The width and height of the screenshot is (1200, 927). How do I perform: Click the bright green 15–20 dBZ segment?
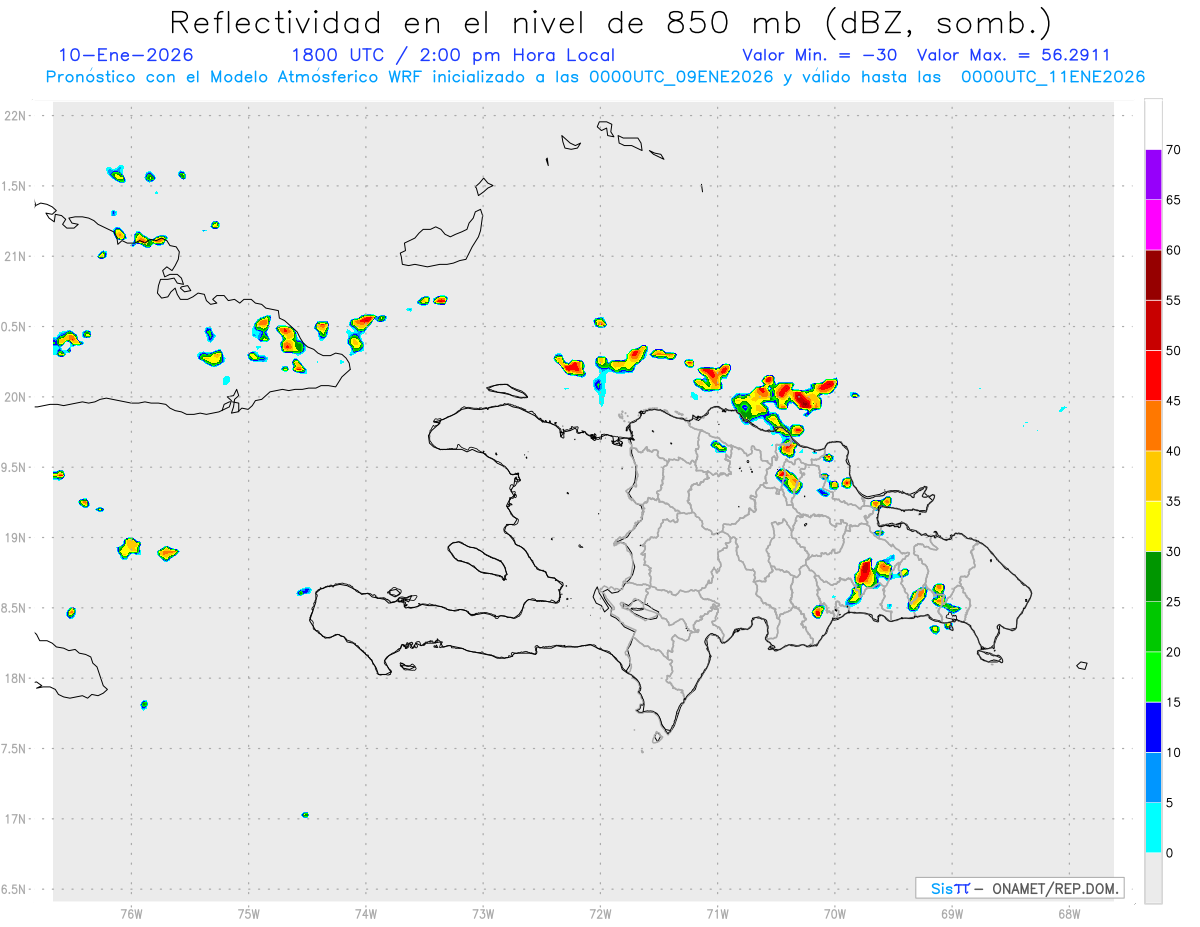pyautogui.click(x=1153, y=677)
